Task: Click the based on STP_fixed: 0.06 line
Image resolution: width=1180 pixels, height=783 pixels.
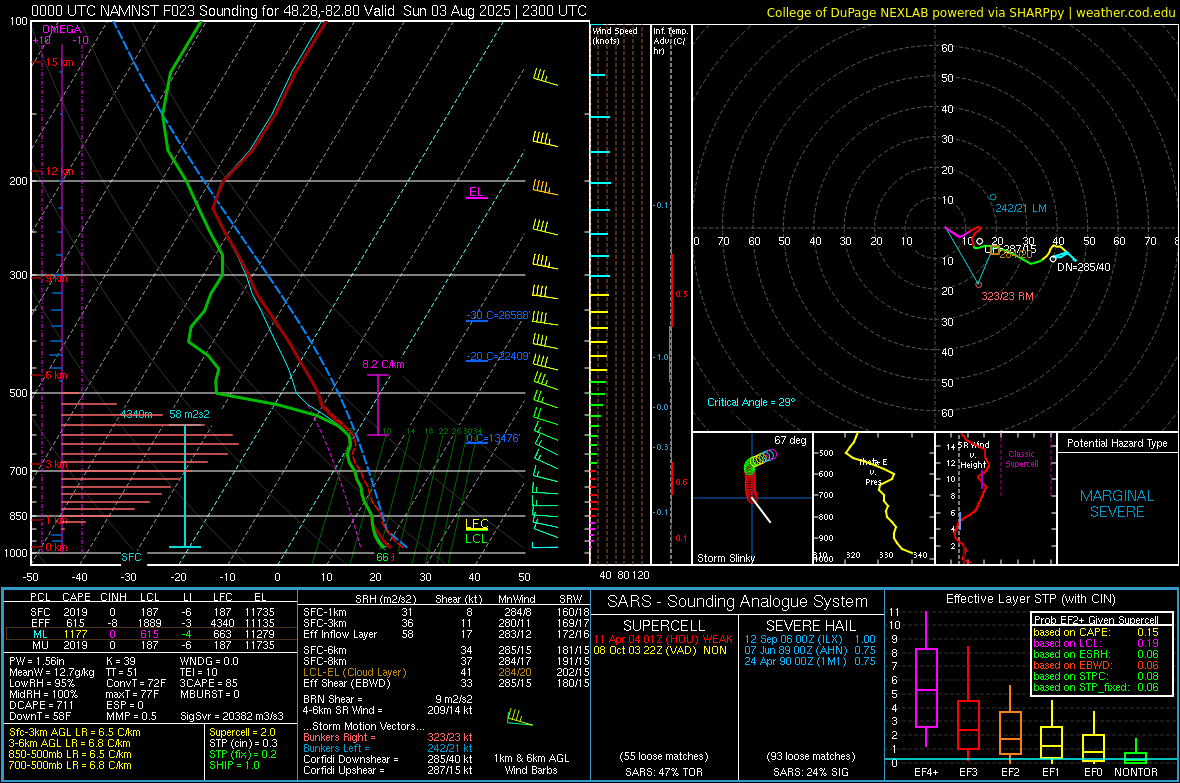Action: click(x=1096, y=687)
